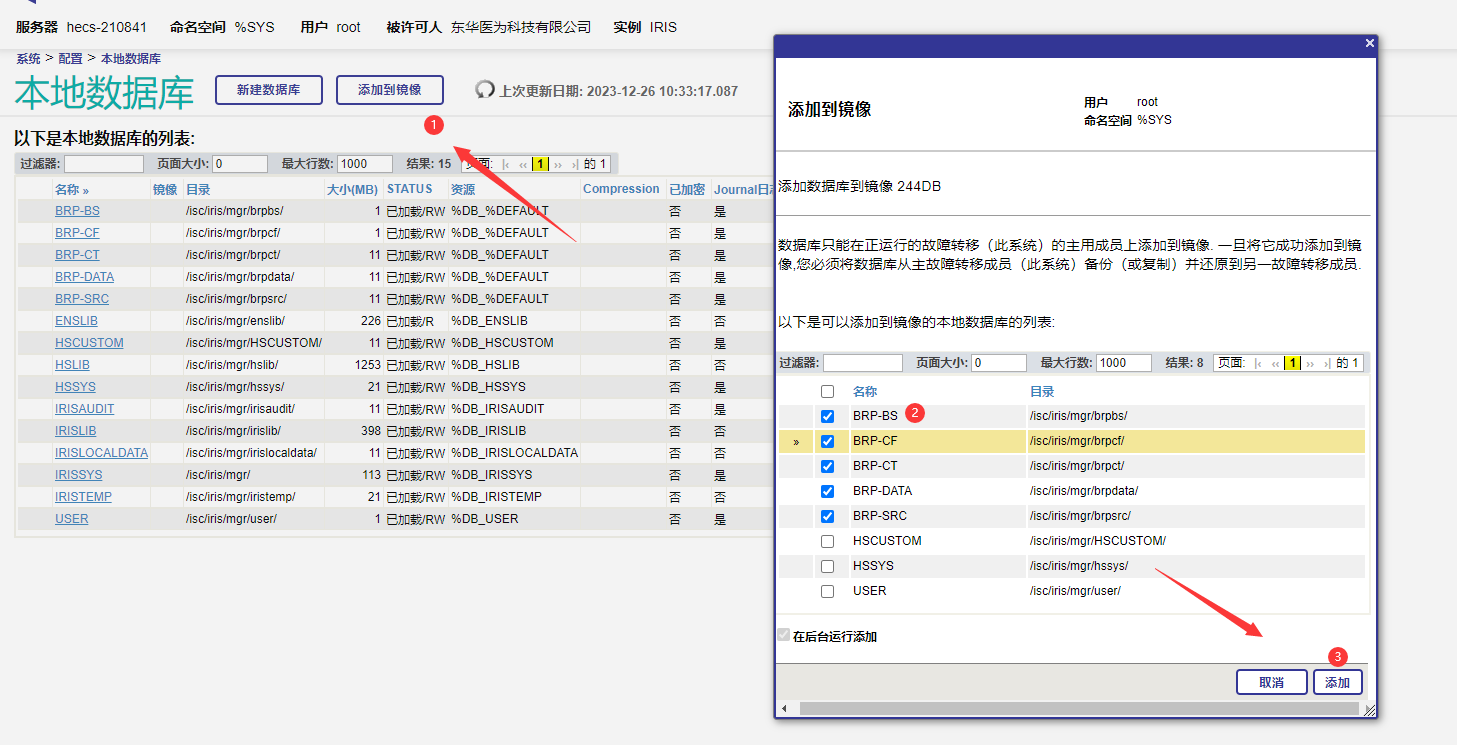This screenshot has height=745, width=1457.
Task: Go to previous page in main database list
Action: tap(523, 164)
